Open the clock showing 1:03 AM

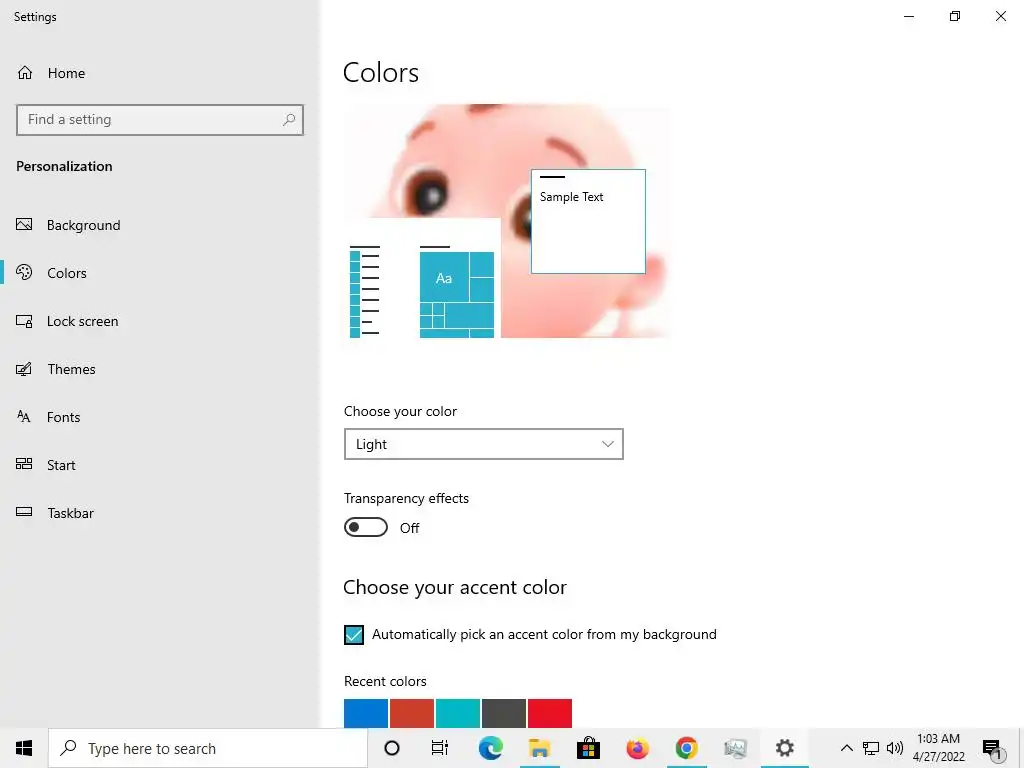[x=938, y=748]
